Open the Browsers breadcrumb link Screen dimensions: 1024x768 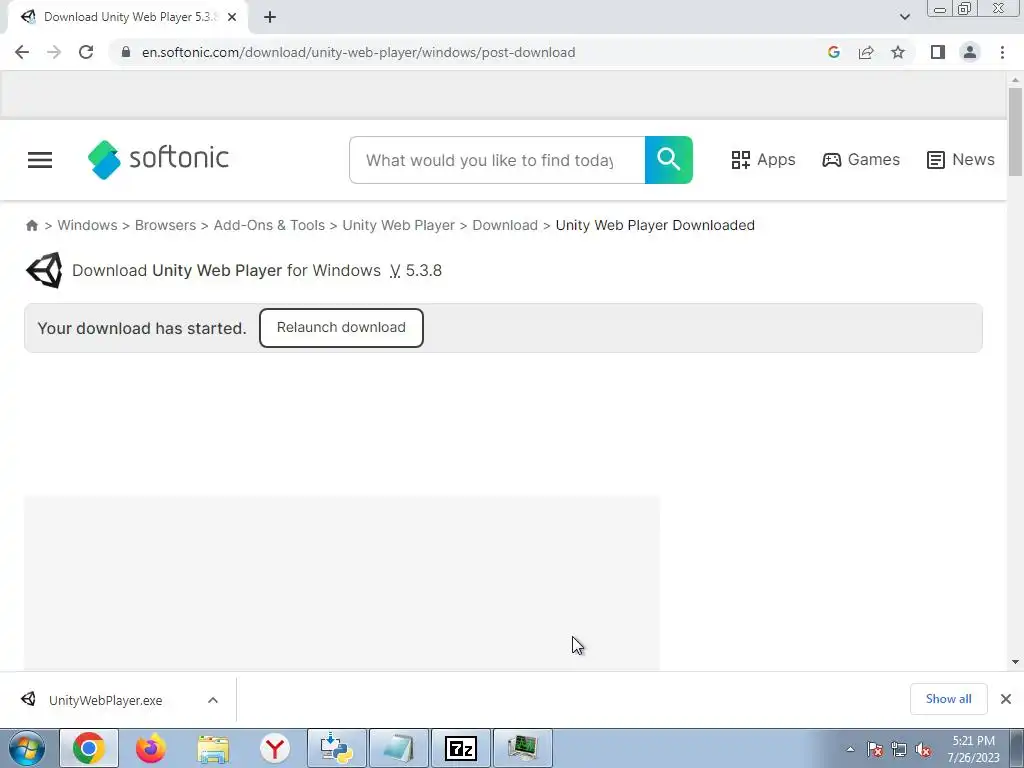pyautogui.click(x=165, y=225)
